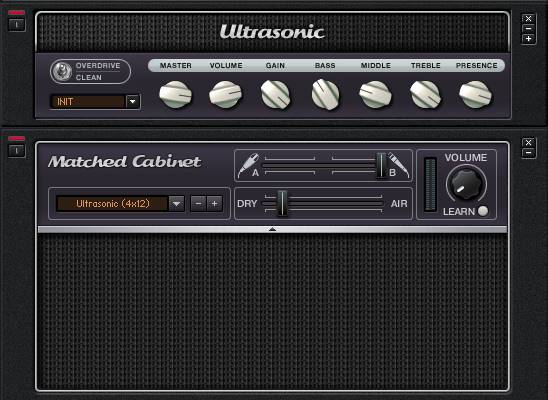Click the Matched Cabinet Volume knob
548x400 pixels.
pyautogui.click(x=466, y=183)
